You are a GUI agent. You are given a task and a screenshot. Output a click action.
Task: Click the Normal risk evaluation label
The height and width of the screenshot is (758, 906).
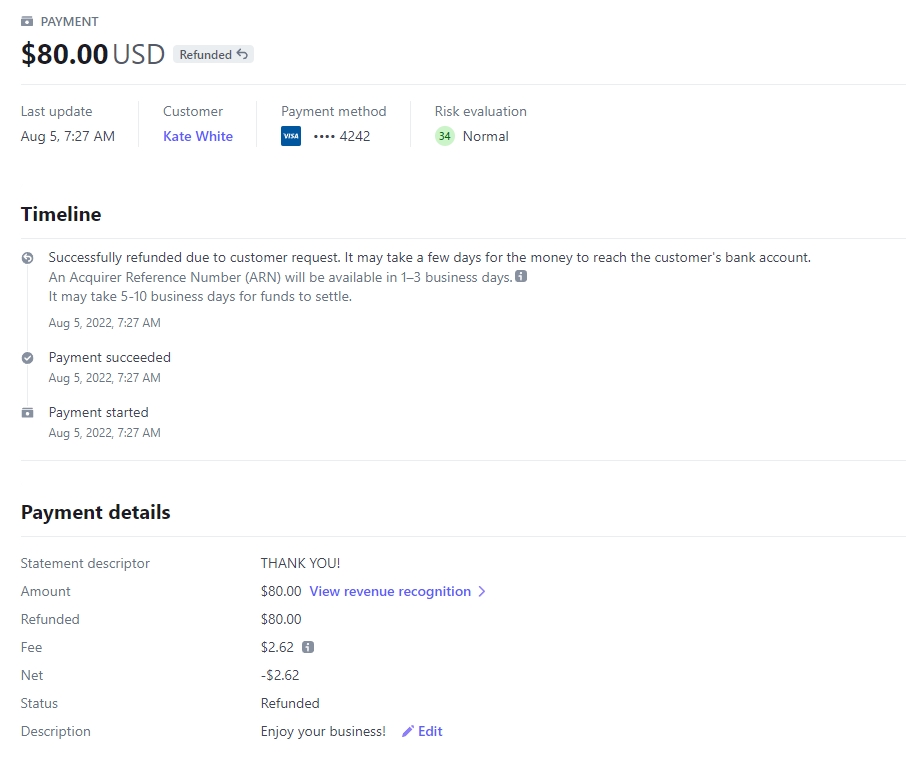coord(485,136)
